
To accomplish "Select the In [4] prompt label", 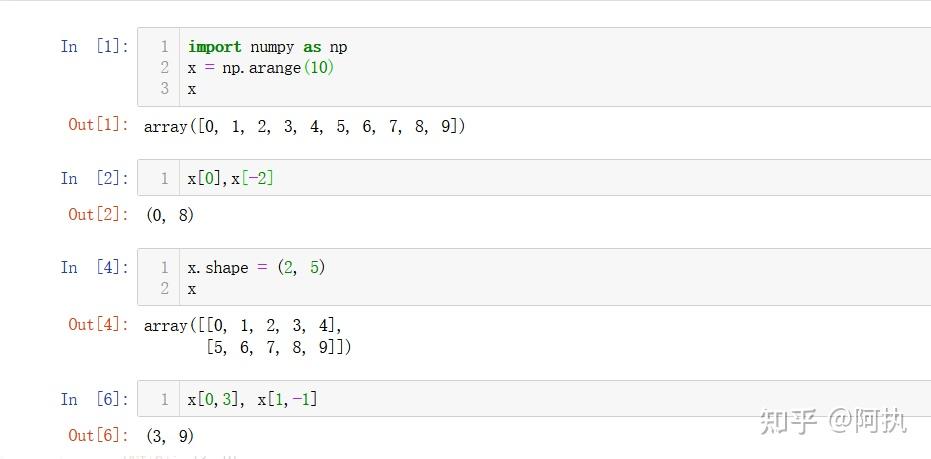I will tap(94, 268).
